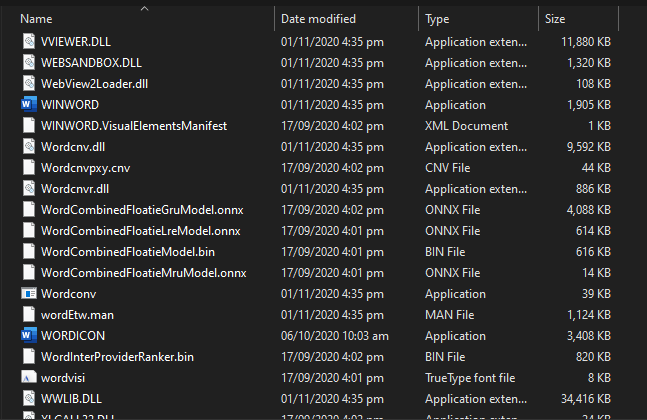Screen dimensions: 647x420
Task: Click the WWLIB.DLL file icon
Action: 29,399
